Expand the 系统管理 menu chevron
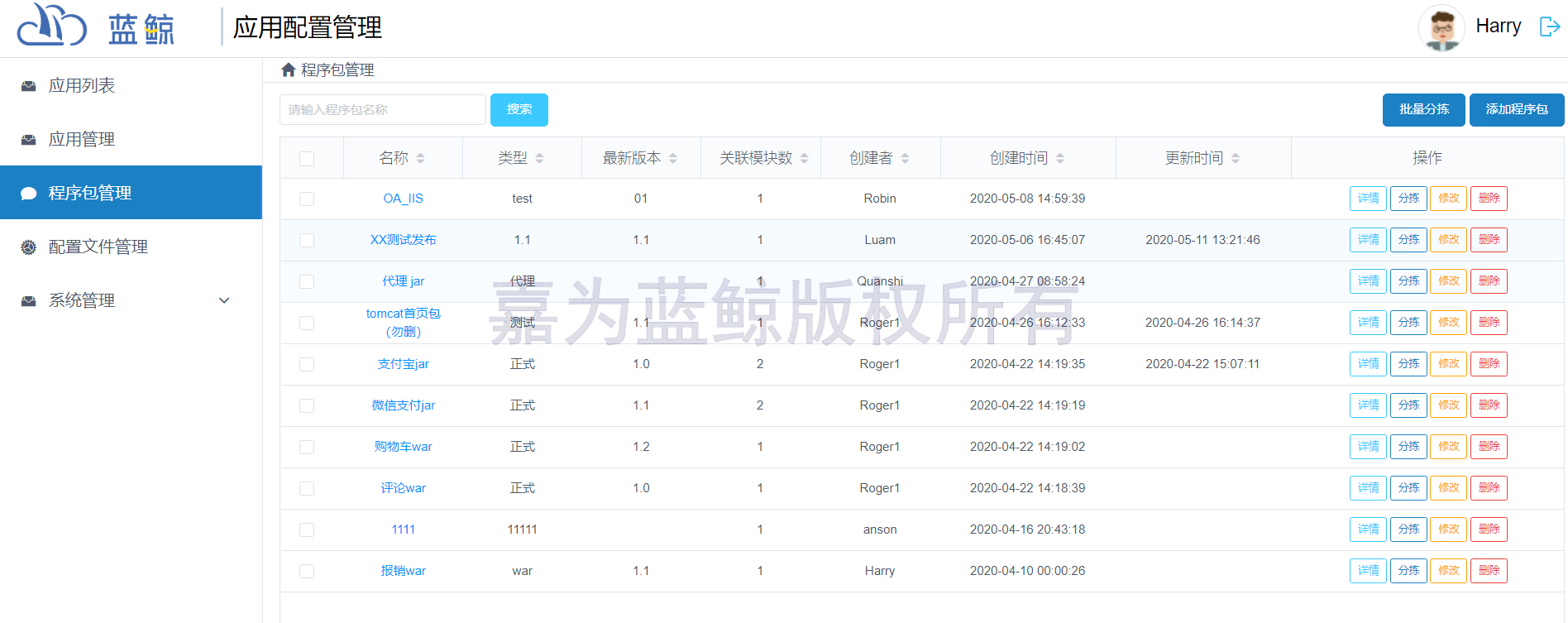Viewport: 1568px width, 623px height. tap(224, 300)
